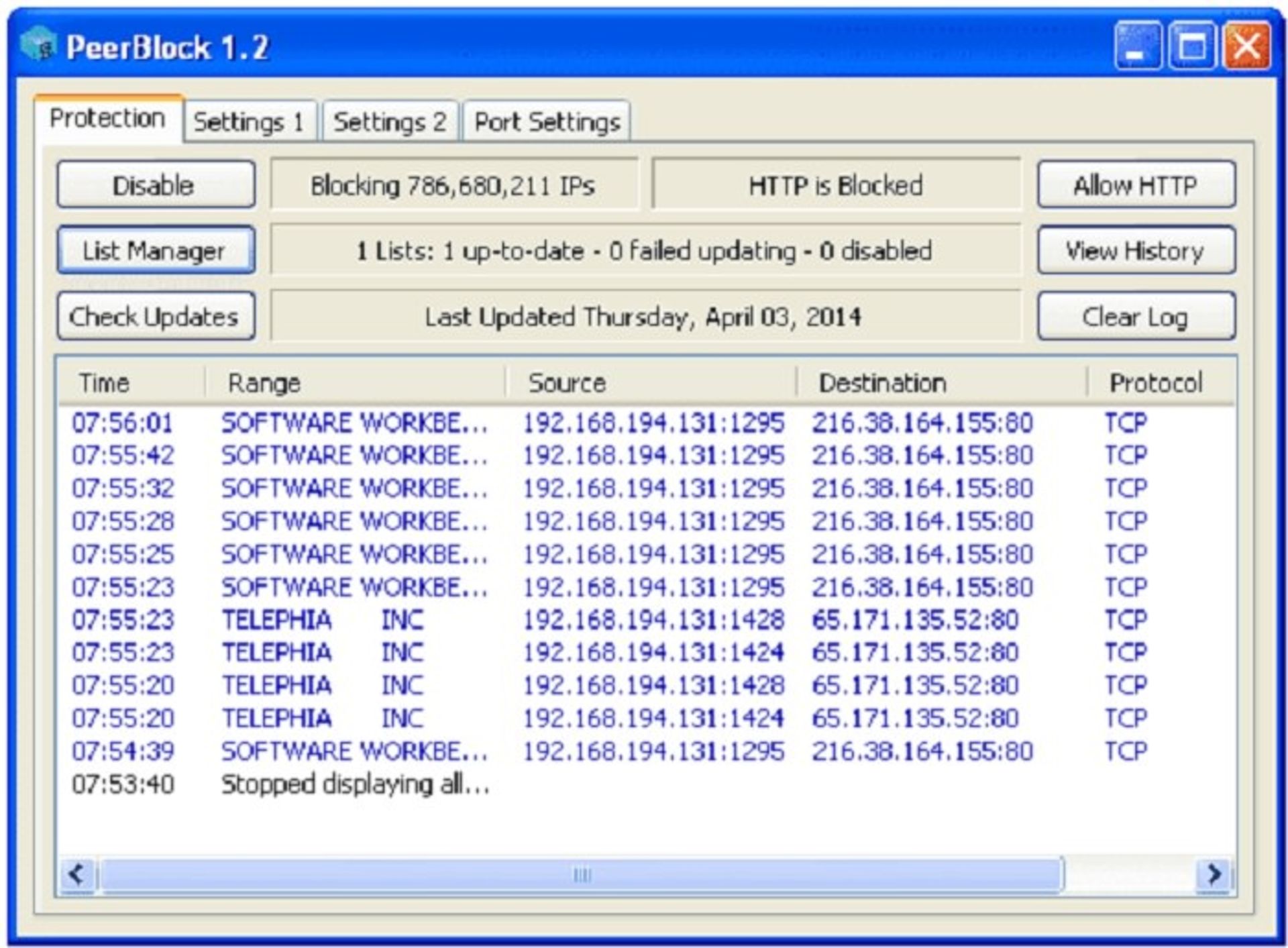The width and height of the screenshot is (1288, 948).
Task: Open the Port Settings tab
Action: point(547,121)
